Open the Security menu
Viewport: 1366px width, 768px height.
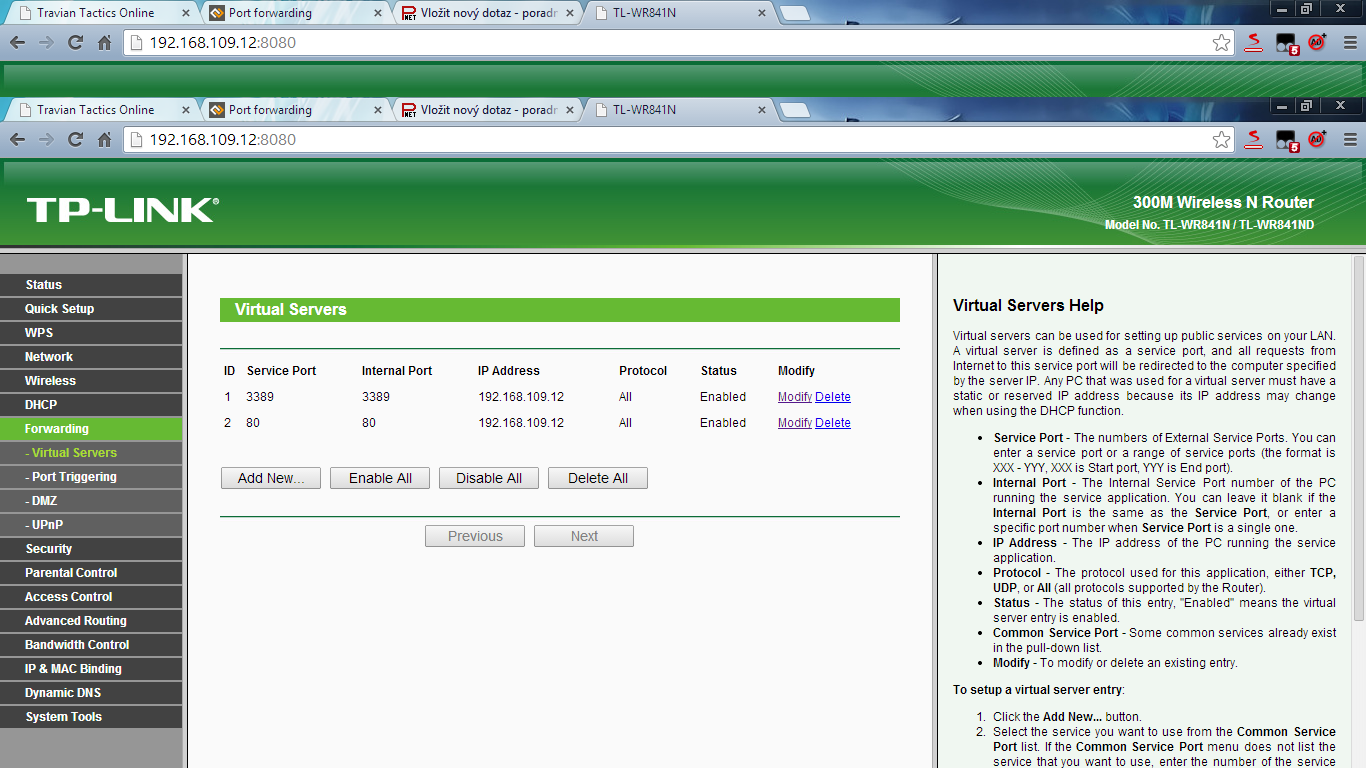(x=91, y=549)
